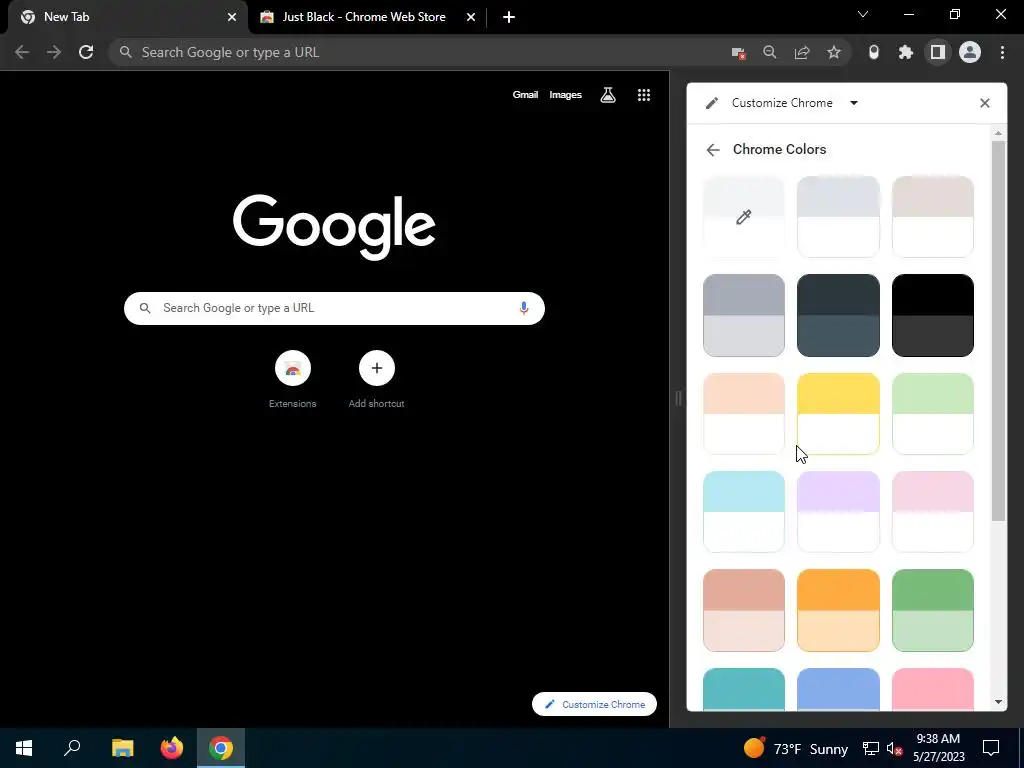The image size is (1024, 768).
Task: Open Chrome's three-dot menu
Action: pyautogui.click(x=1002, y=52)
